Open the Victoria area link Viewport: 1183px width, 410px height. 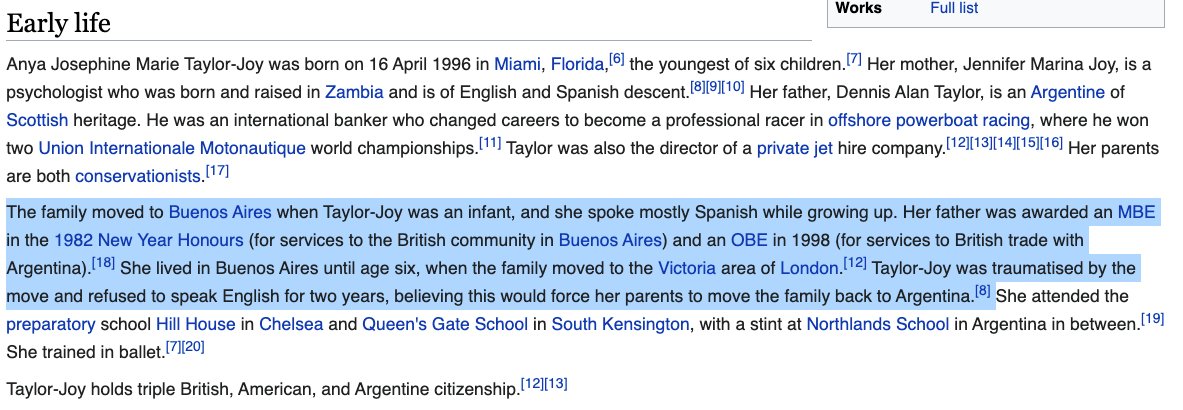coord(686,268)
